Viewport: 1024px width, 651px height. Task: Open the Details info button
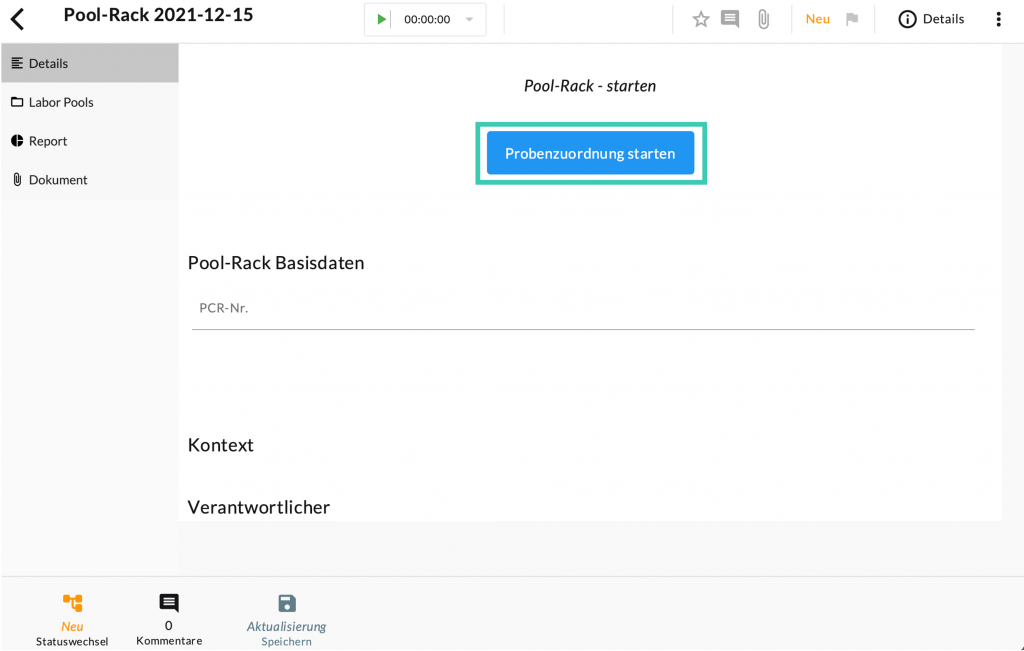[x=931, y=19]
